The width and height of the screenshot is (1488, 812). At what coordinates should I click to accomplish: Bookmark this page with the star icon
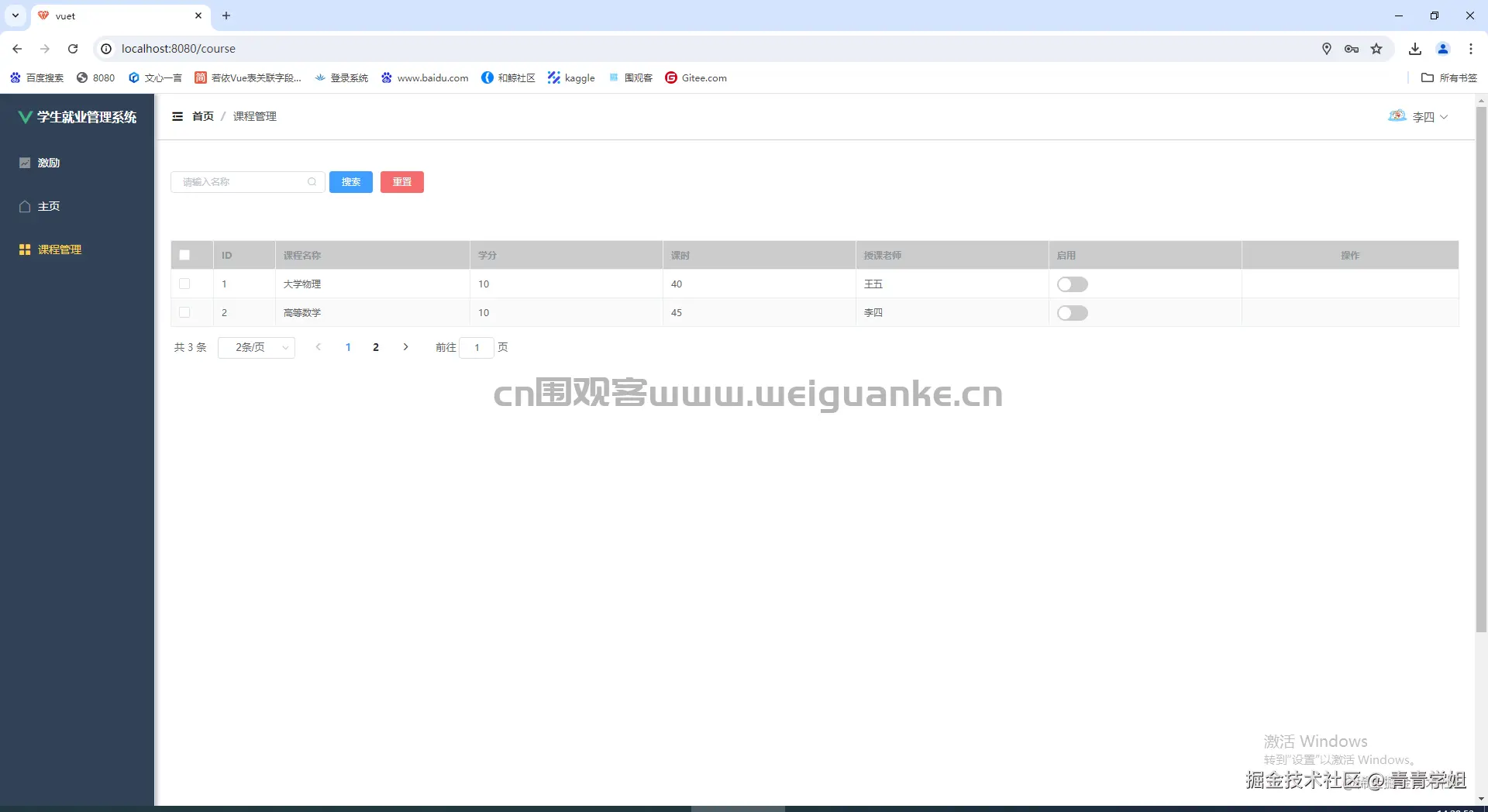[1376, 49]
